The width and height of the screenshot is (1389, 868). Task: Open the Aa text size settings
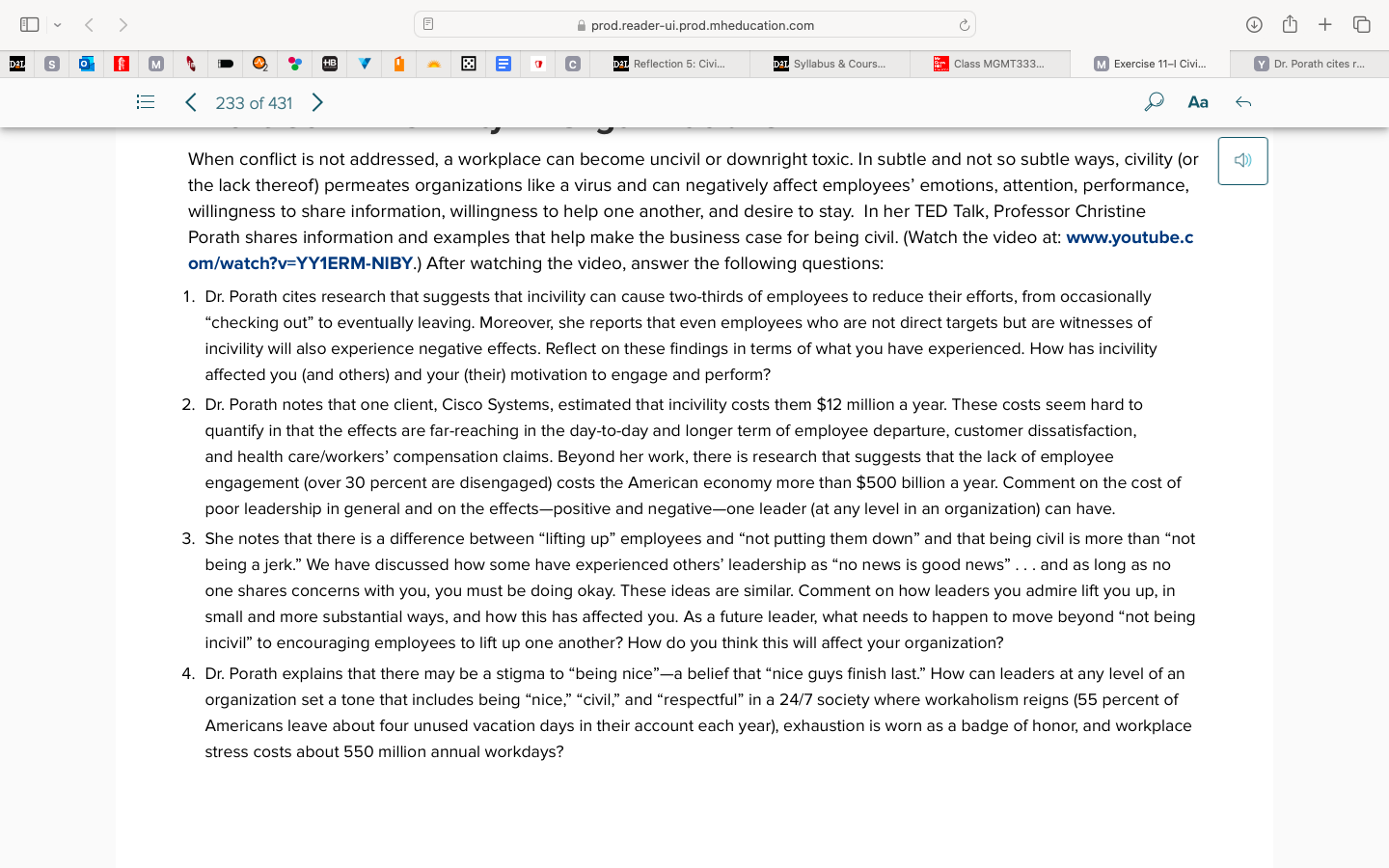[1198, 102]
